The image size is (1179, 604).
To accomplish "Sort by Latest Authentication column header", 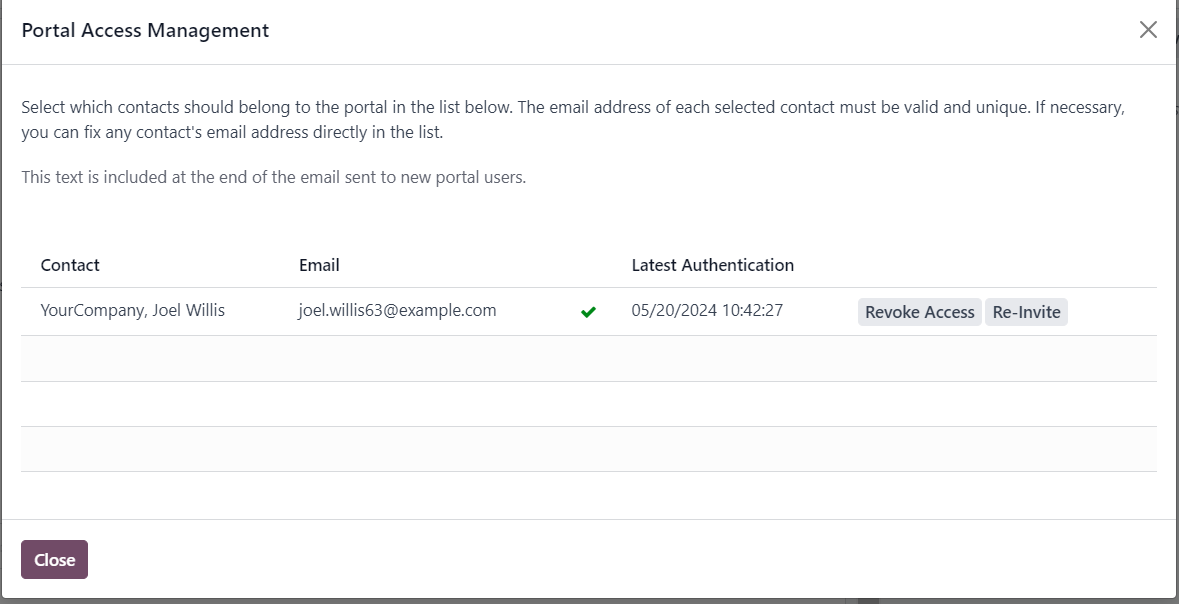I will [712, 265].
